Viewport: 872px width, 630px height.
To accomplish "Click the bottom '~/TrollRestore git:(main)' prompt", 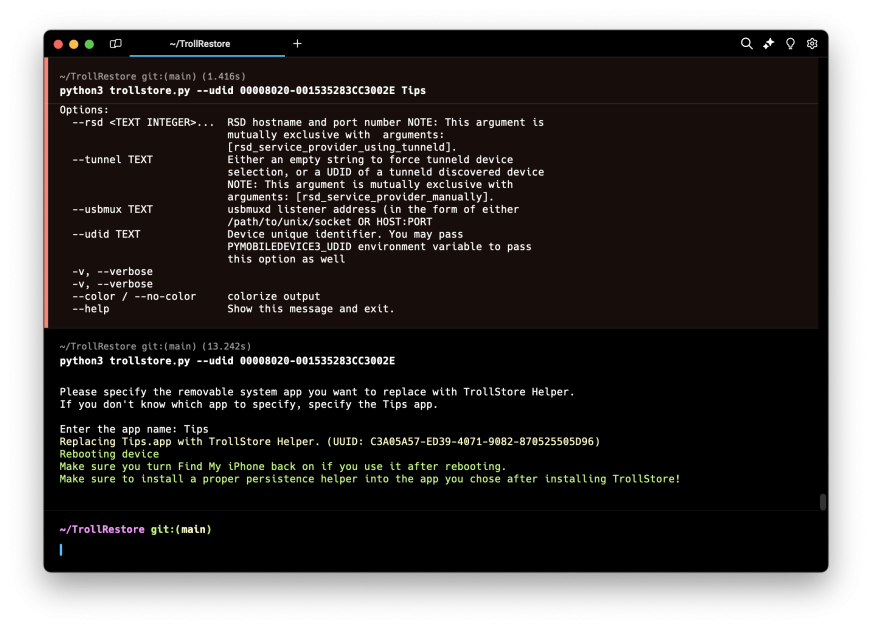I will click(135, 529).
